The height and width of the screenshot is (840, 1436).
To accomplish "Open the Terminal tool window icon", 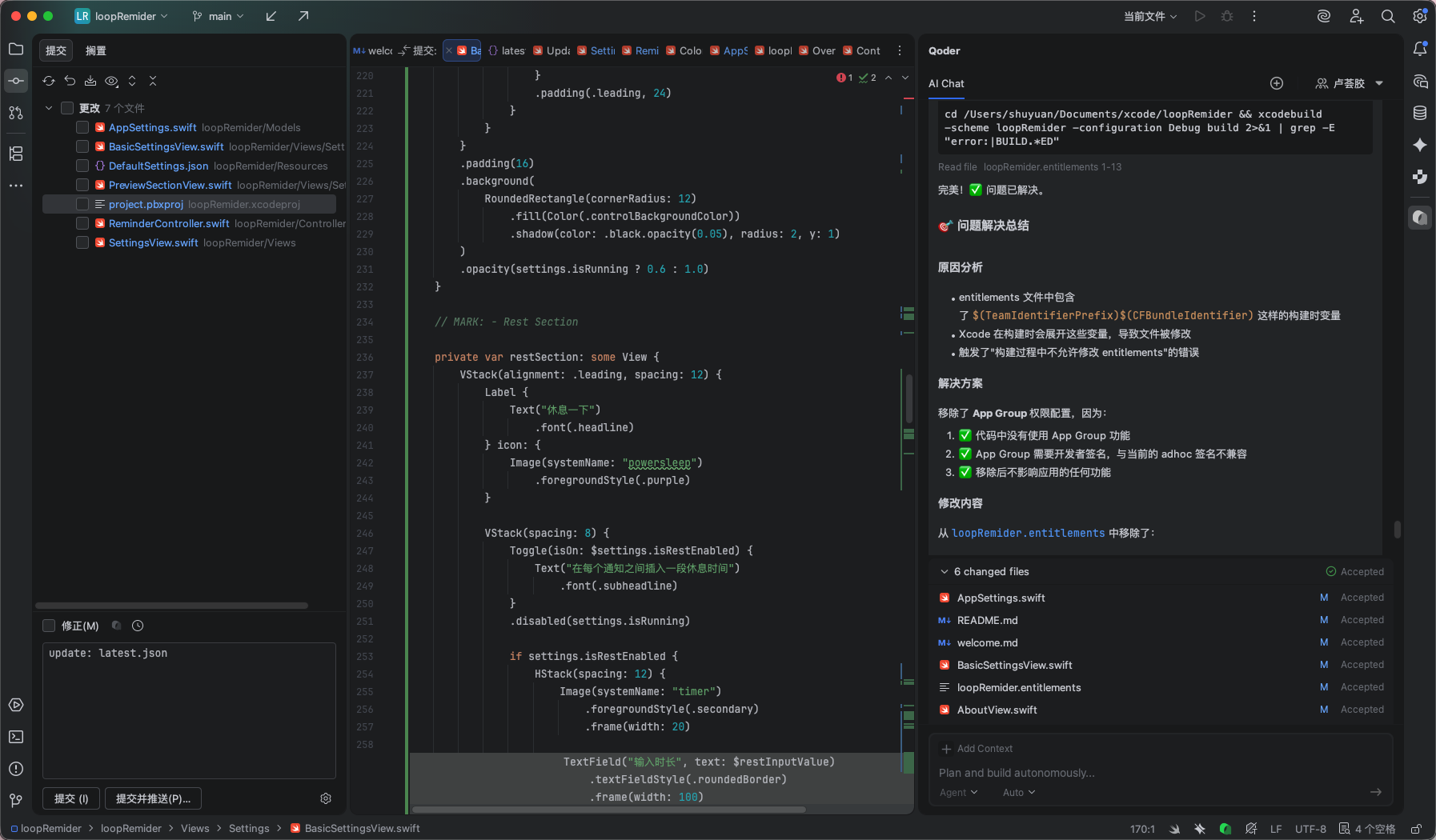I will click(16, 737).
